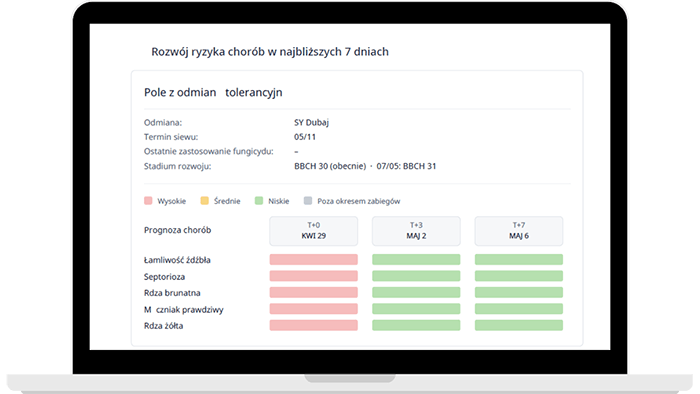The height and width of the screenshot is (394, 700).
Task: Click Rdza żółta risk bar for MAJ 2
Action: tap(416, 325)
